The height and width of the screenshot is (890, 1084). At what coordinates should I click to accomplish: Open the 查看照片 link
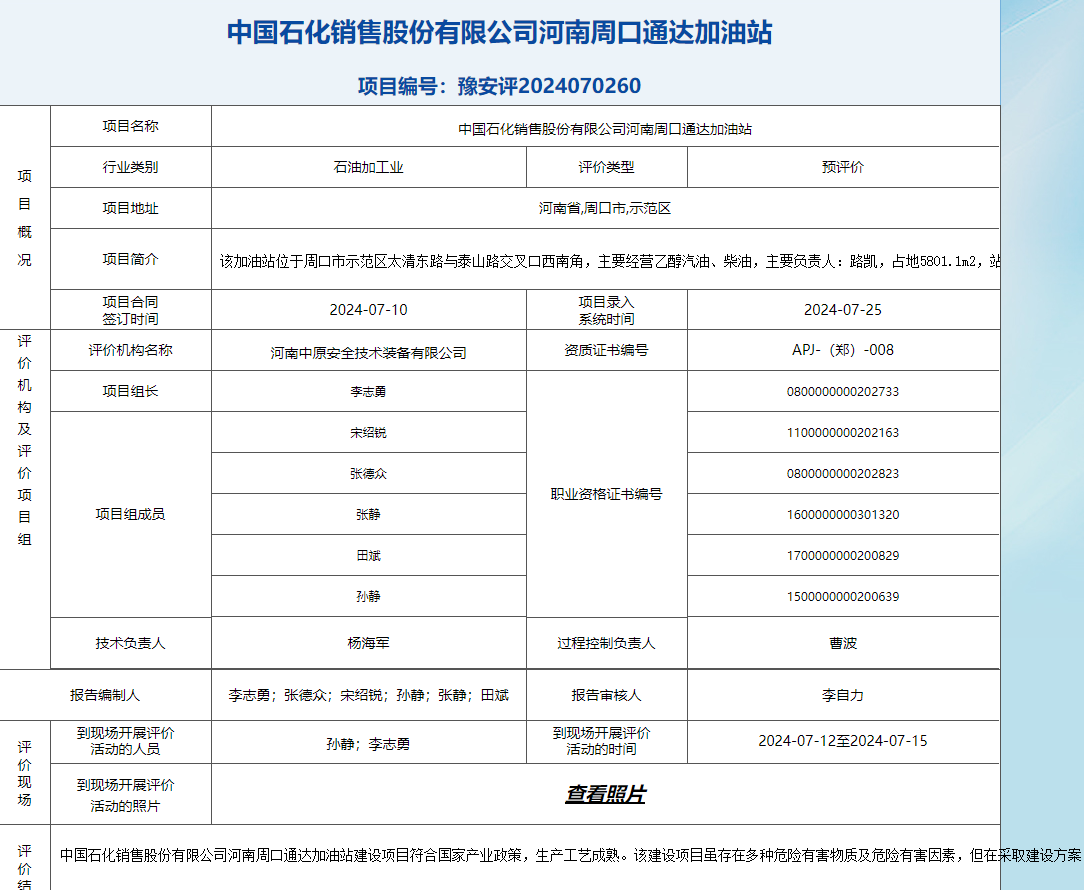[605, 794]
